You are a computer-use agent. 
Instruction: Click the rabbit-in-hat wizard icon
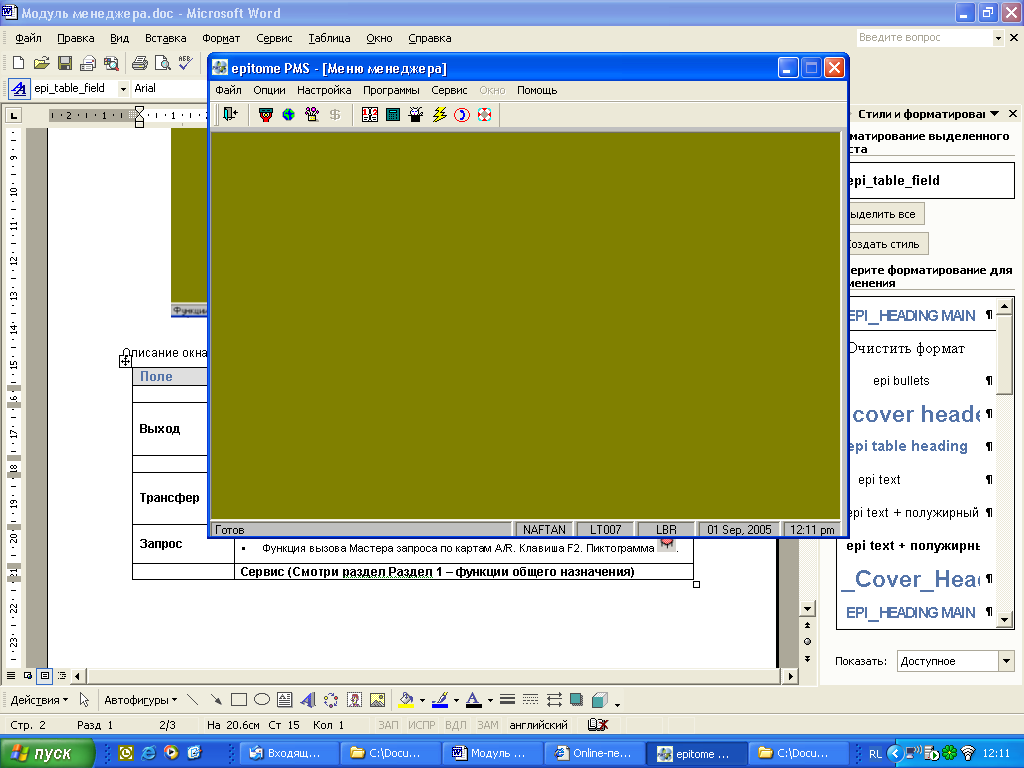coord(416,115)
